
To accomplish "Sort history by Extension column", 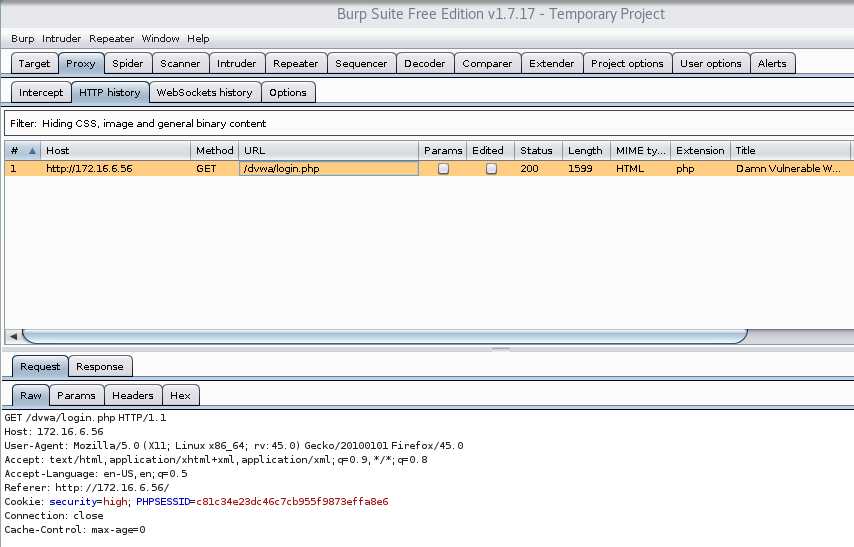I will click(700, 150).
